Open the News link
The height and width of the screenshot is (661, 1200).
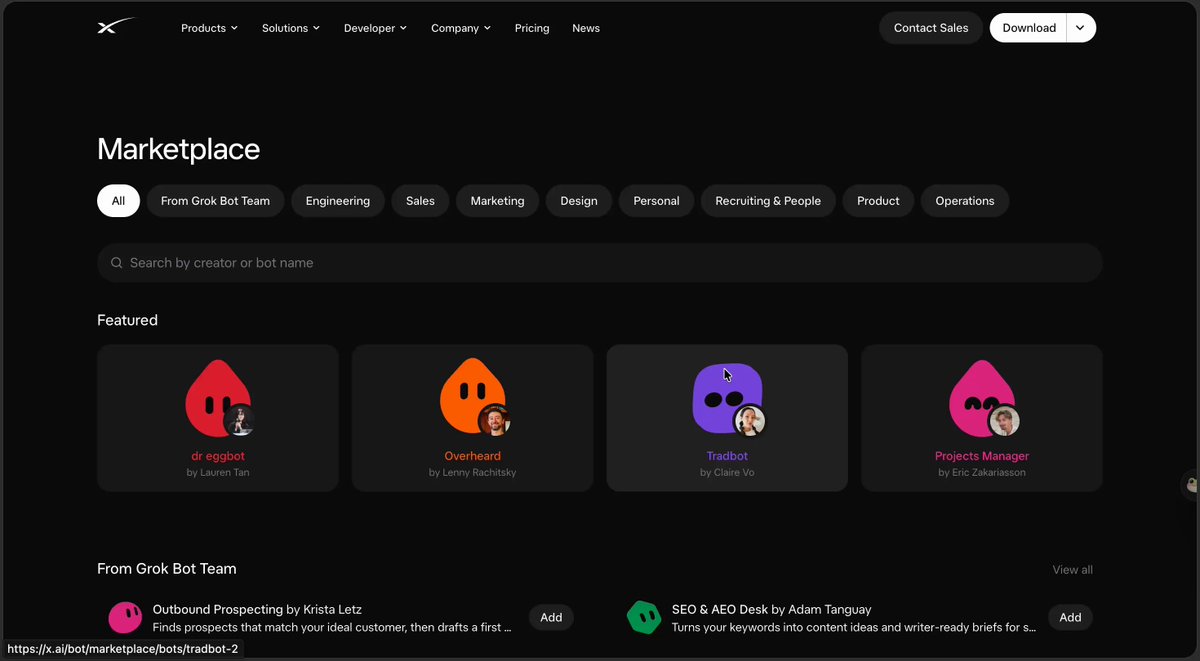[x=586, y=28]
